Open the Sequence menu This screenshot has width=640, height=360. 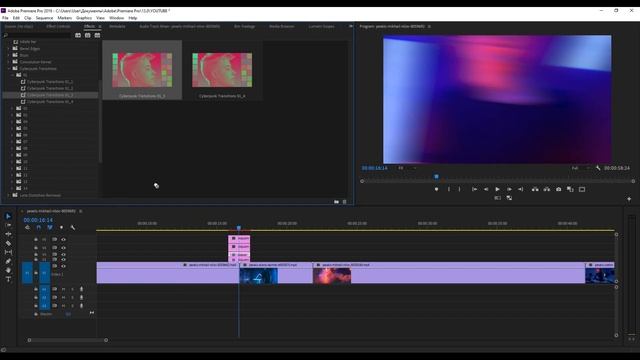click(x=44, y=18)
